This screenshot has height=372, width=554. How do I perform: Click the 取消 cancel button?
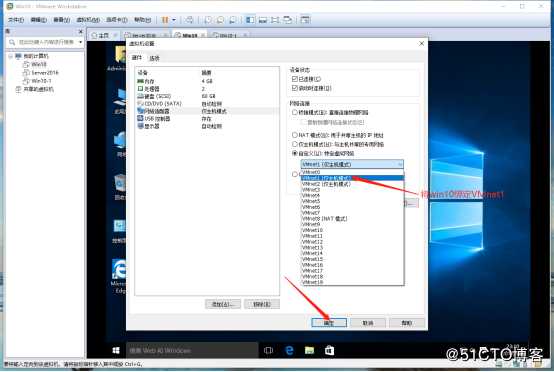tap(368, 323)
